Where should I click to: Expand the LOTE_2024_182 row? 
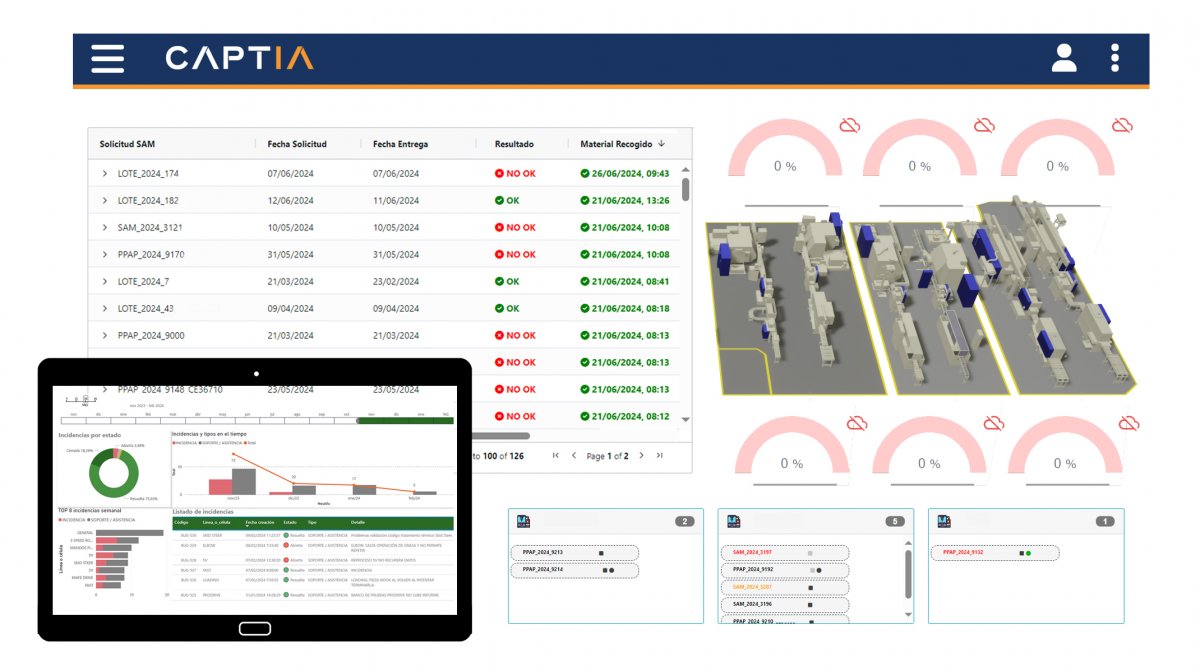pos(104,200)
